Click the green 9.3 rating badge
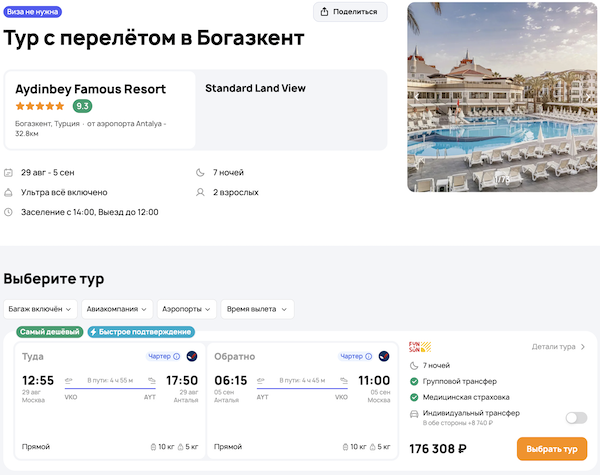 coord(83,106)
